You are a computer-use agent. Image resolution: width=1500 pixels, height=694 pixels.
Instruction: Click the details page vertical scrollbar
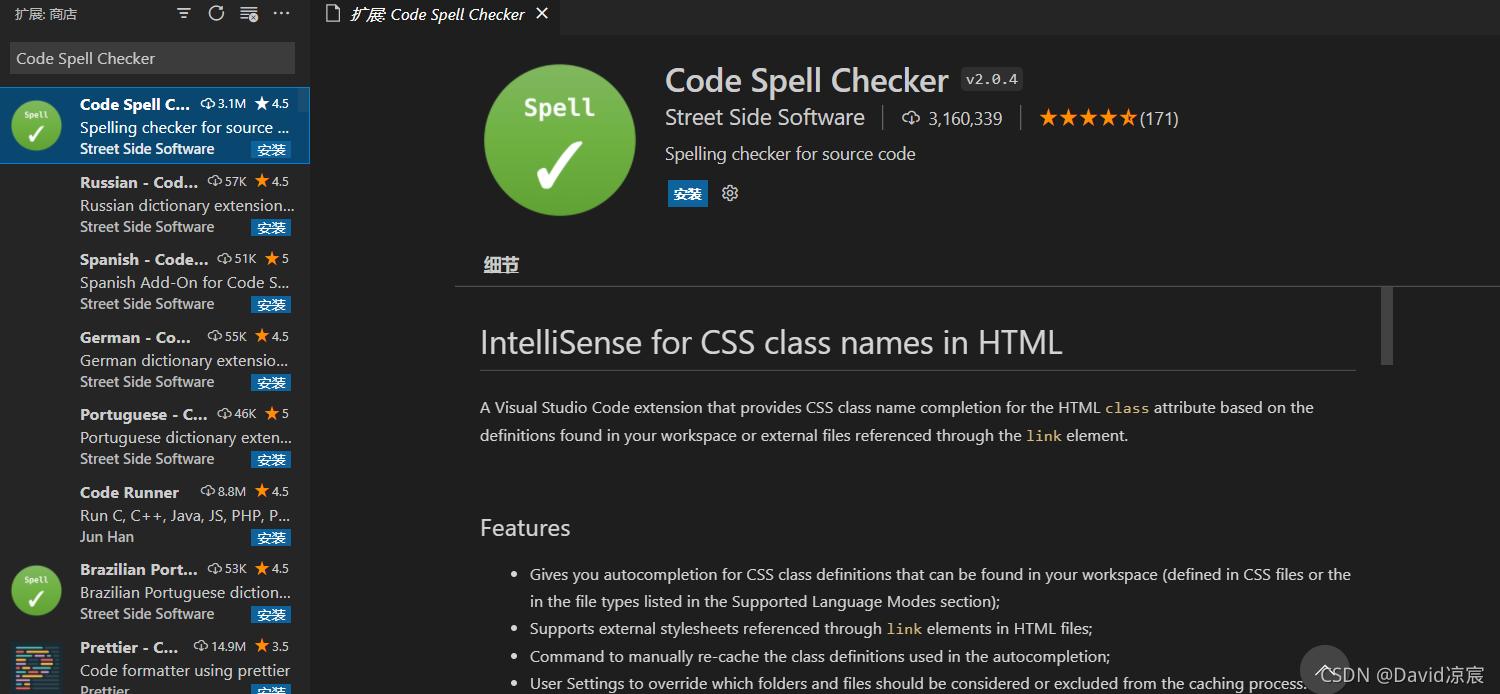(1387, 326)
